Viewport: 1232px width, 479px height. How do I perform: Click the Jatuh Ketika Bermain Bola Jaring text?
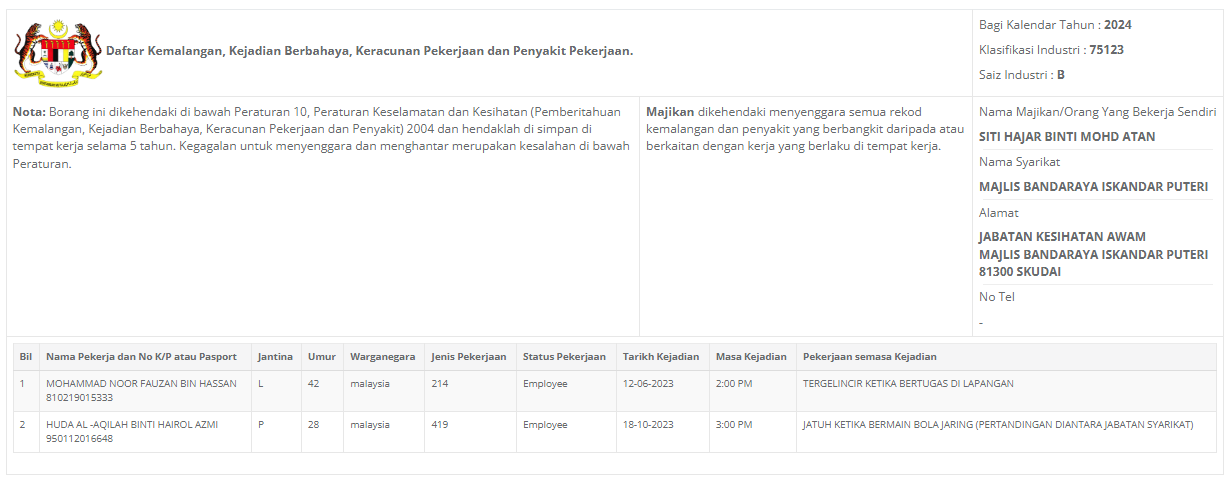coord(998,424)
